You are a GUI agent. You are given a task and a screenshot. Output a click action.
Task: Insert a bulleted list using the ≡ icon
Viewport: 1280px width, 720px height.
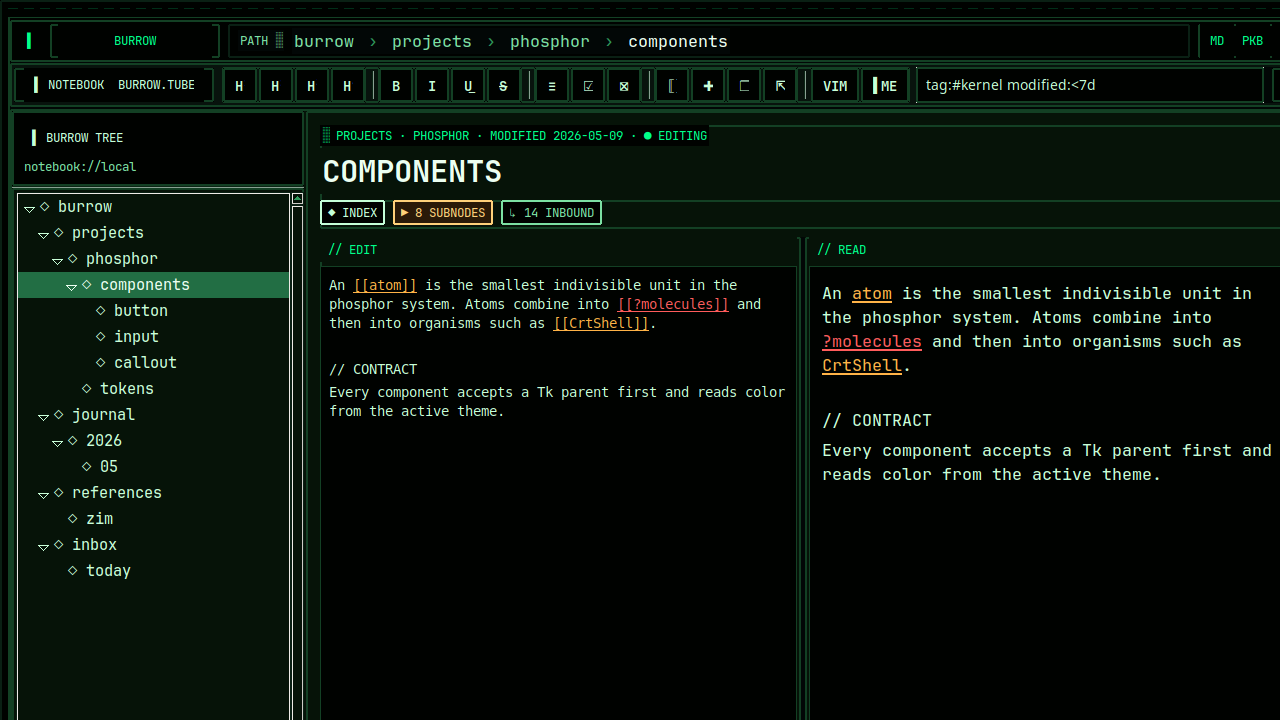552,86
